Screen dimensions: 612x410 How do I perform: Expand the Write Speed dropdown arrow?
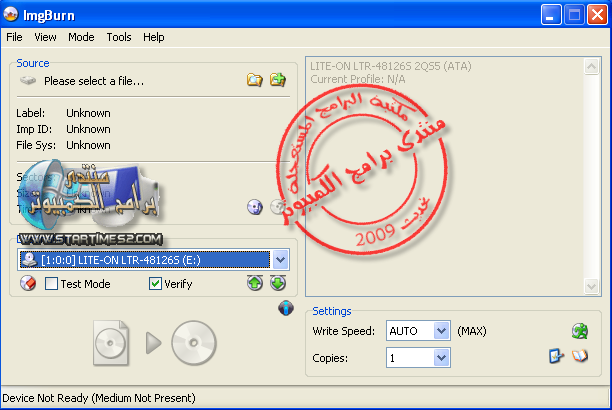pos(441,331)
